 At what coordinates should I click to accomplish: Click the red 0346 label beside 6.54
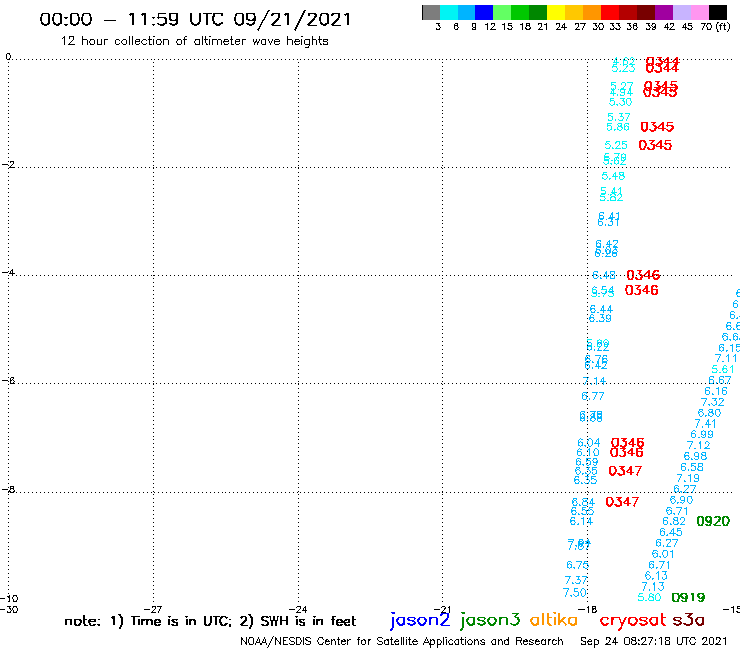(x=641, y=290)
